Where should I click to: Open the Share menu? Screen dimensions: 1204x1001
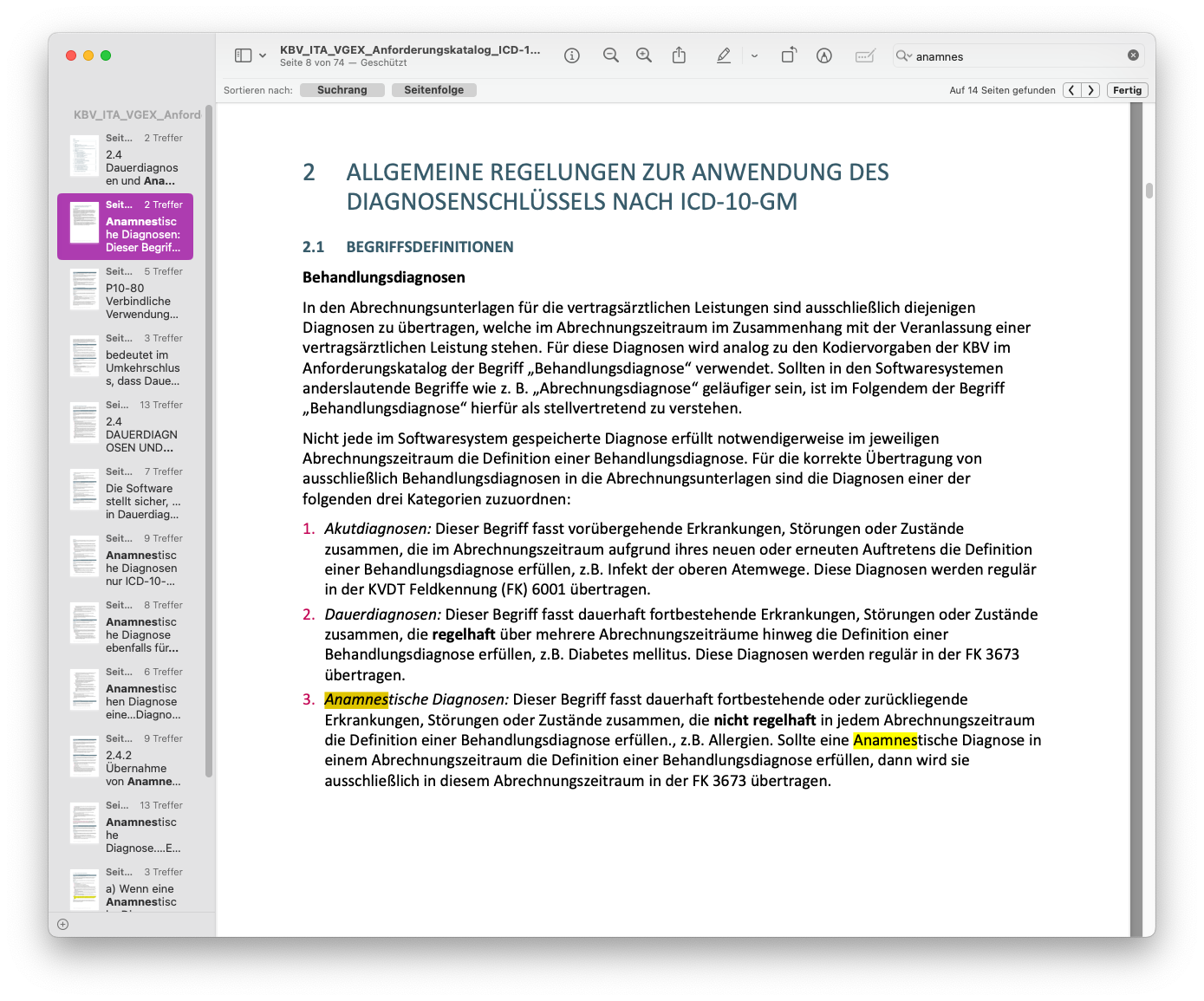click(679, 55)
